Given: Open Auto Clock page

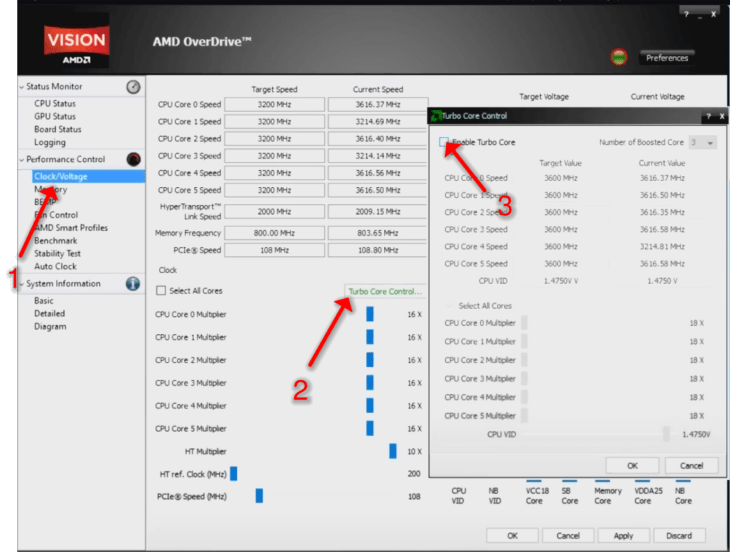Looking at the screenshot, I should [x=55, y=266].
